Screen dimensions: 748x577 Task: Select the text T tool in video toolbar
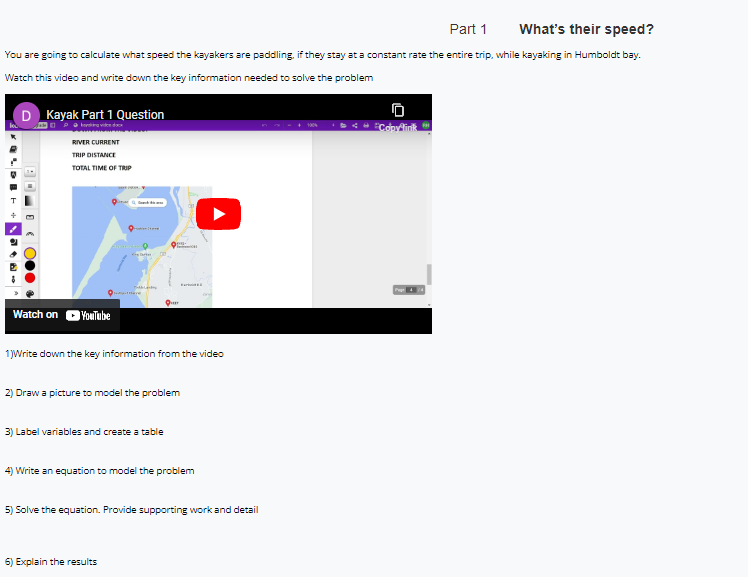pos(13,201)
